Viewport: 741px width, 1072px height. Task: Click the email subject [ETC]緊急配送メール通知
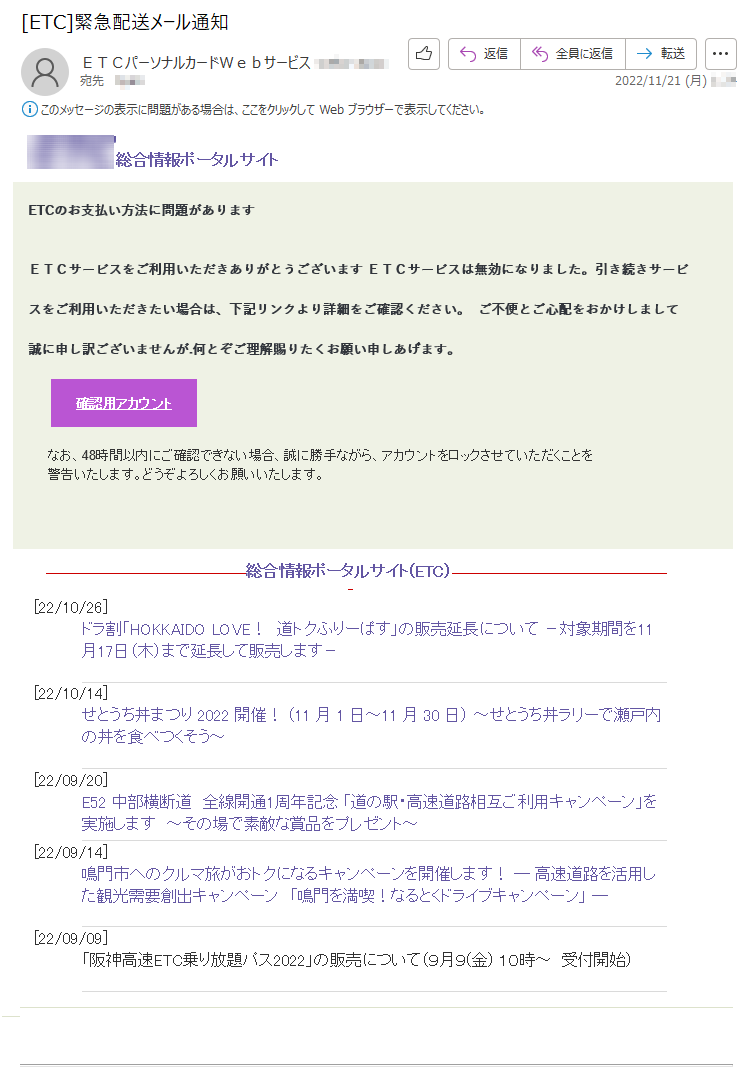125,23
